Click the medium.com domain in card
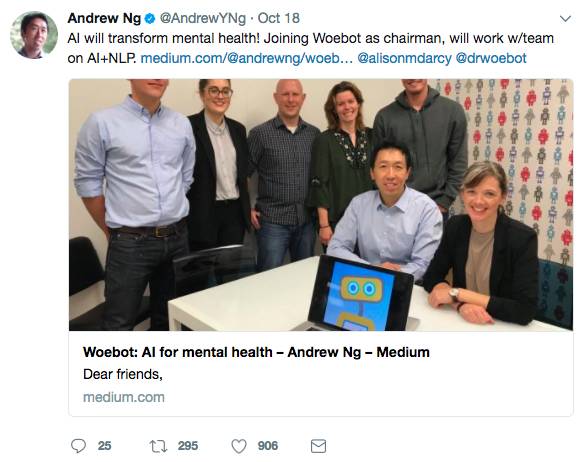This screenshot has width=584, height=462. [x=124, y=397]
